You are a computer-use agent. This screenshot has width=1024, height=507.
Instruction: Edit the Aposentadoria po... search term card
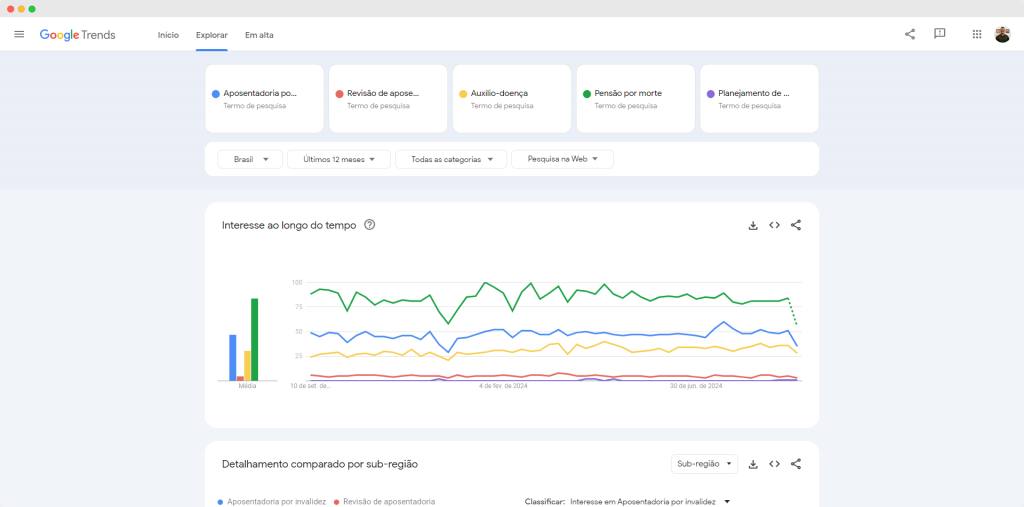tap(264, 99)
